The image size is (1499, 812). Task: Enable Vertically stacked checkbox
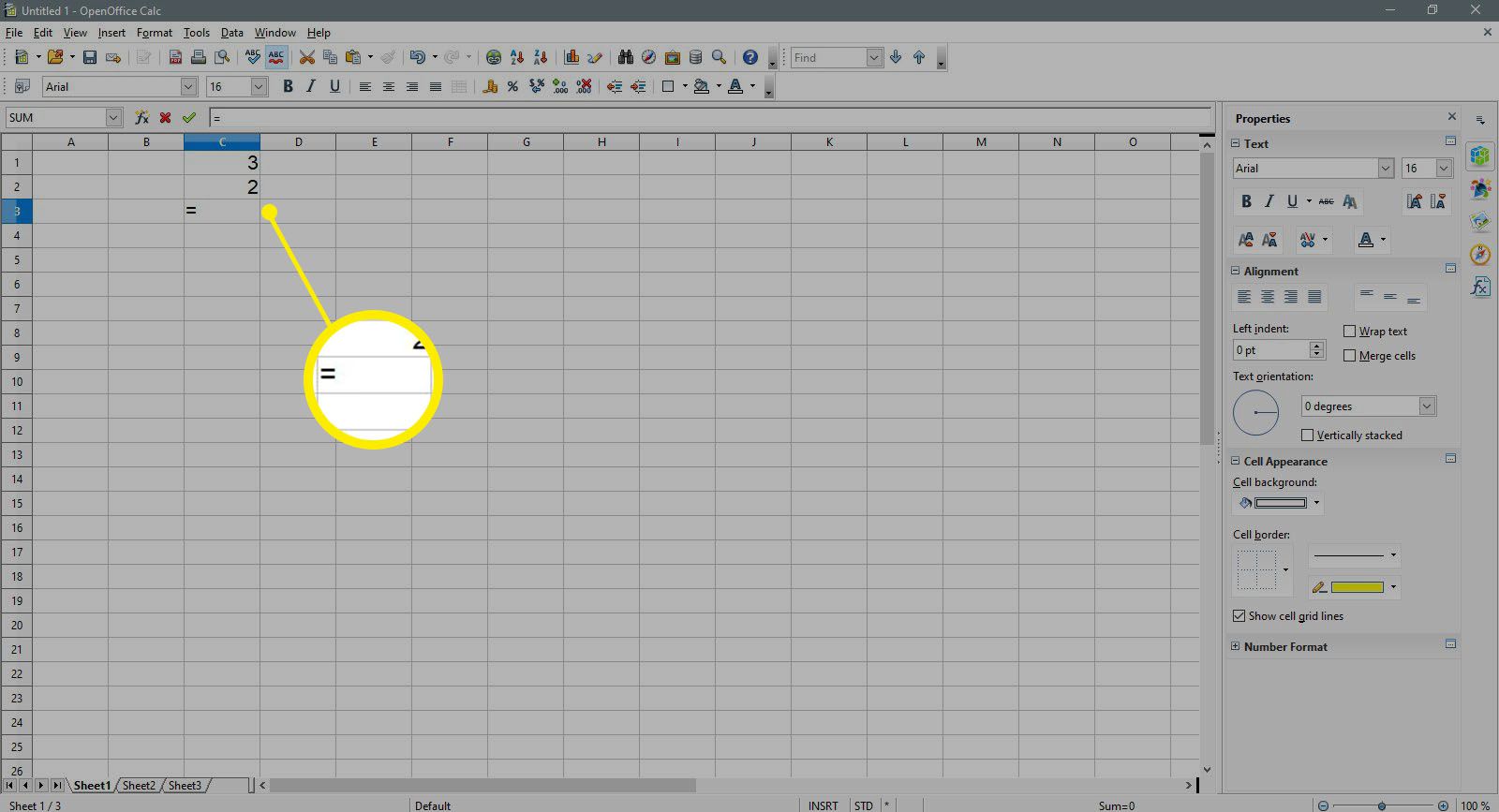pos(1307,436)
